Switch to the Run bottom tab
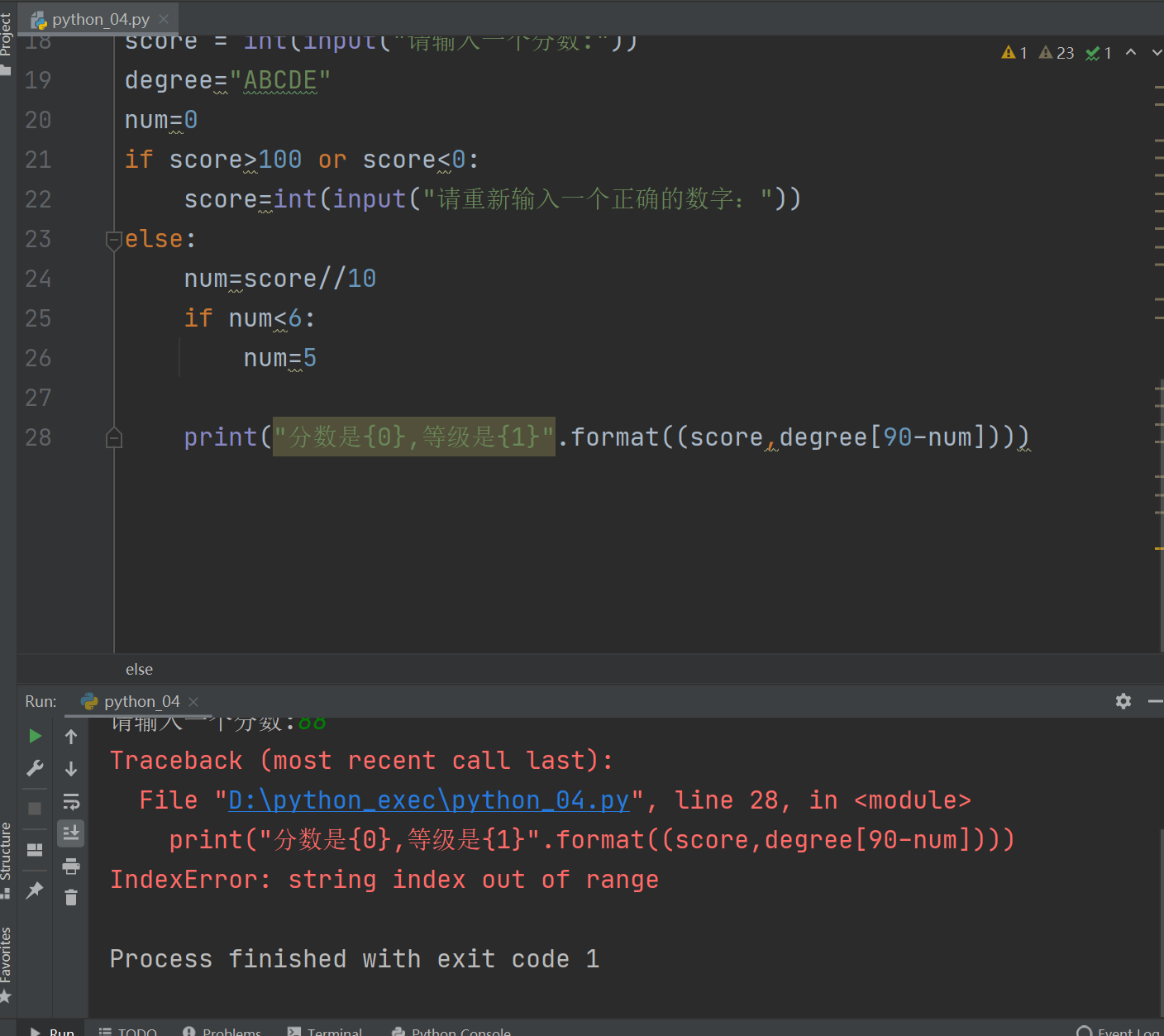 coord(52,1030)
